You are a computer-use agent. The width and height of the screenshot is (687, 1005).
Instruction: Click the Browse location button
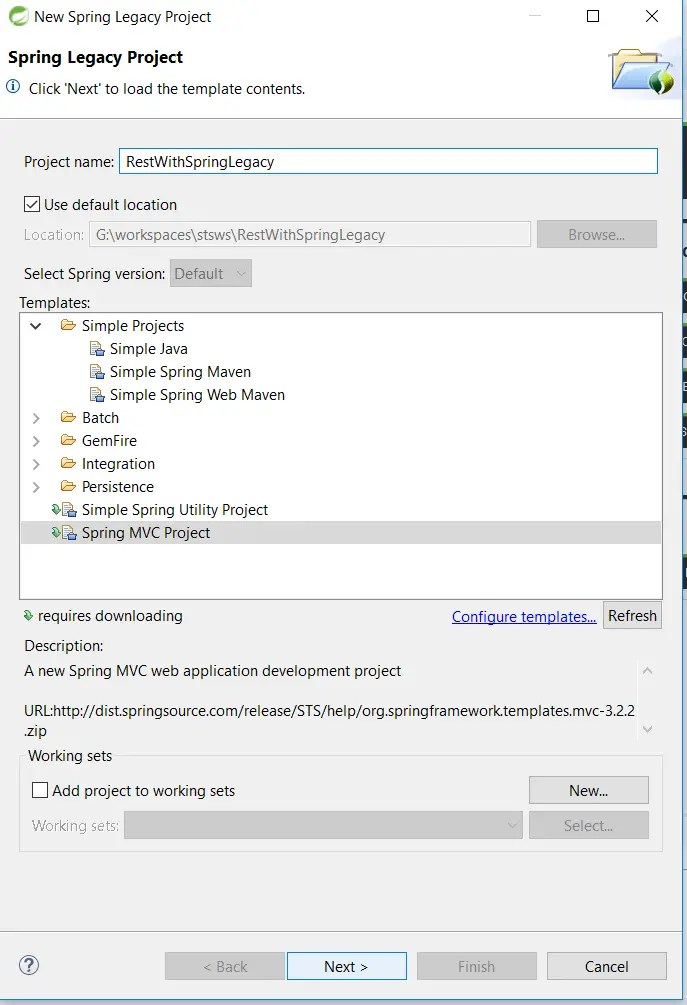point(597,235)
